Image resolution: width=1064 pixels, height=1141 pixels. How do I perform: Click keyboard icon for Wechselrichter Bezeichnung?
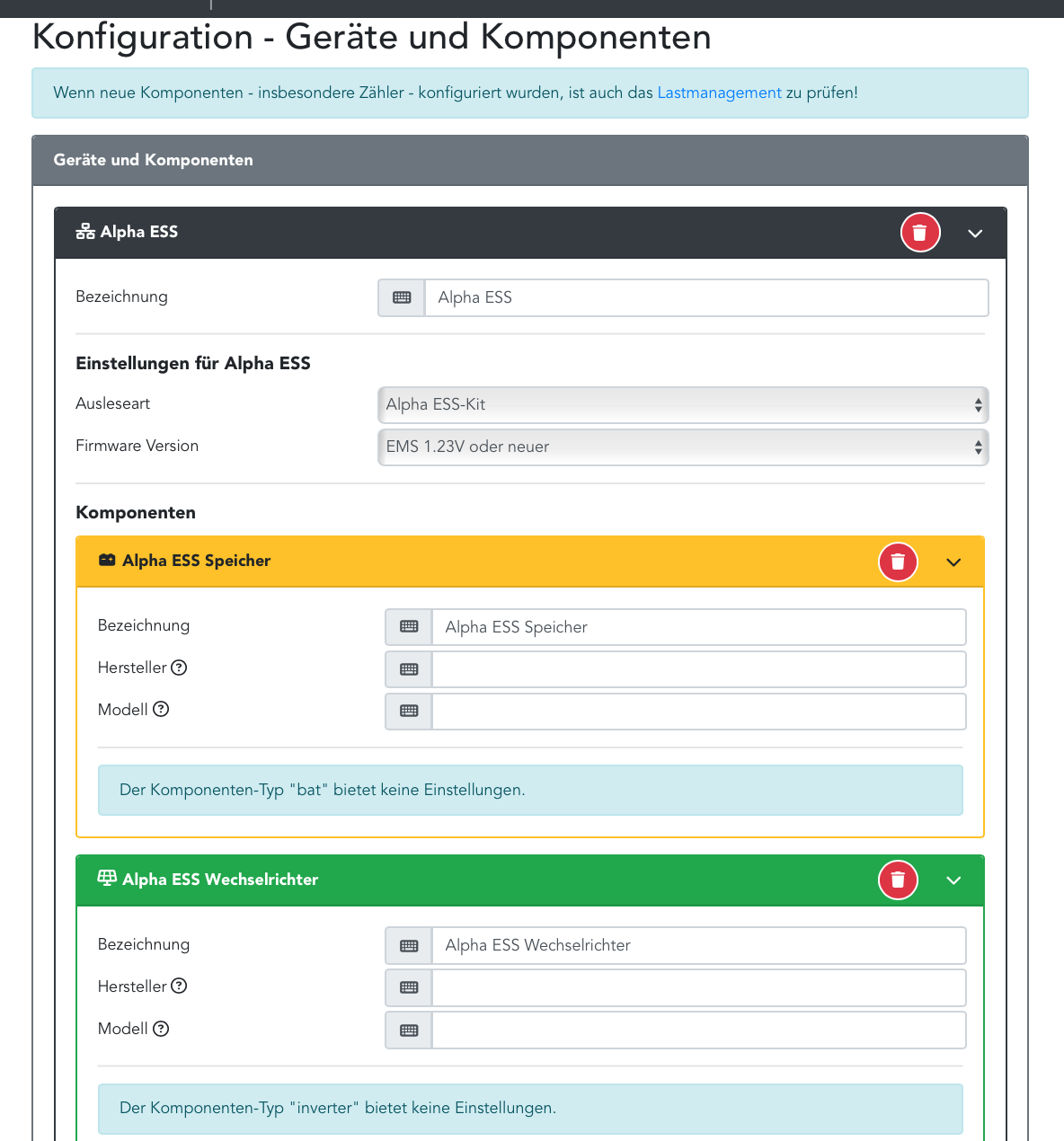click(409, 945)
